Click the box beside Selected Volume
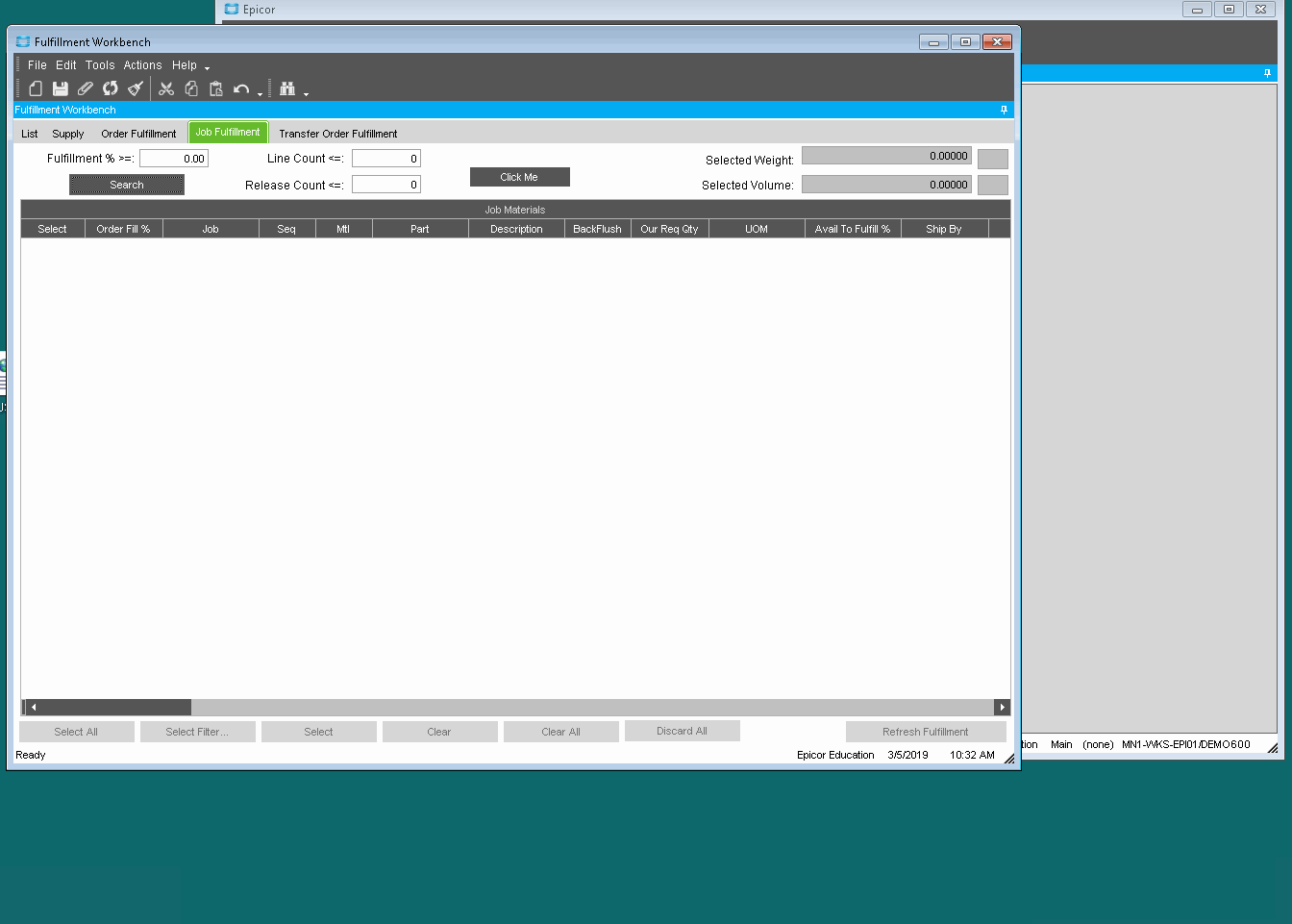Viewport: 1292px width, 924px height. coord(993,186)
